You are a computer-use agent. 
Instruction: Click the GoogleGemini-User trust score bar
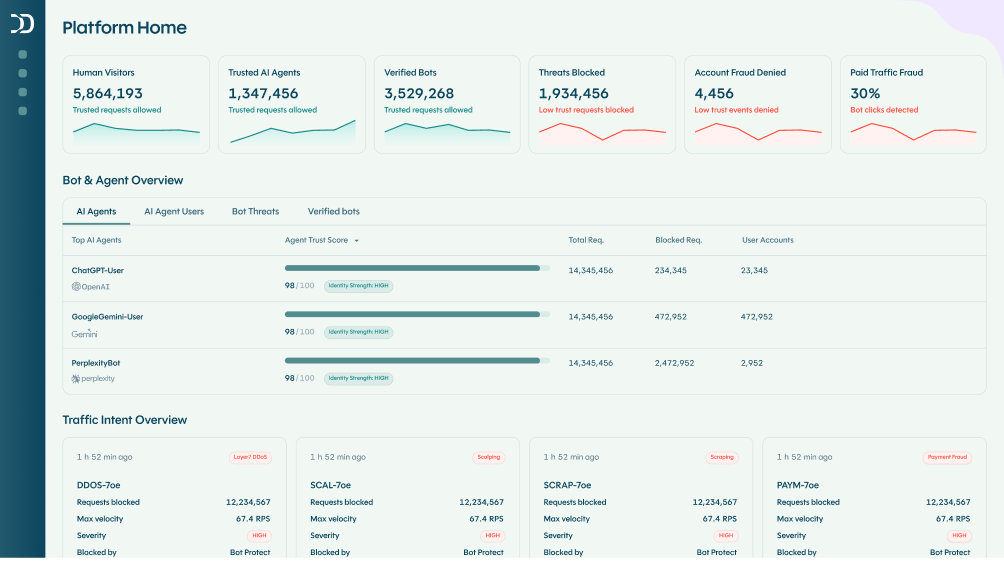(417, 314)
